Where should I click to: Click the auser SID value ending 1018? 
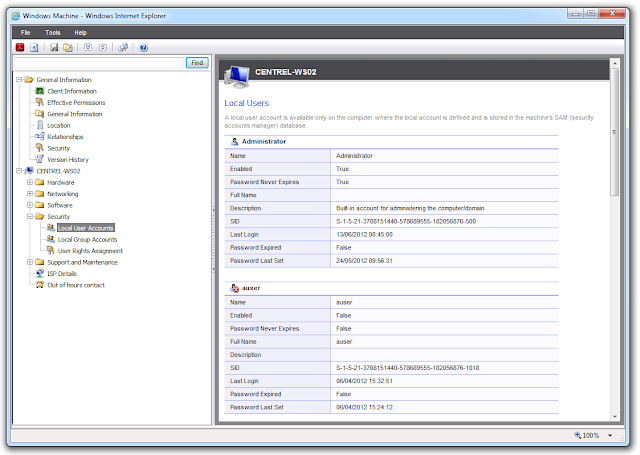(x=407, y=368)
